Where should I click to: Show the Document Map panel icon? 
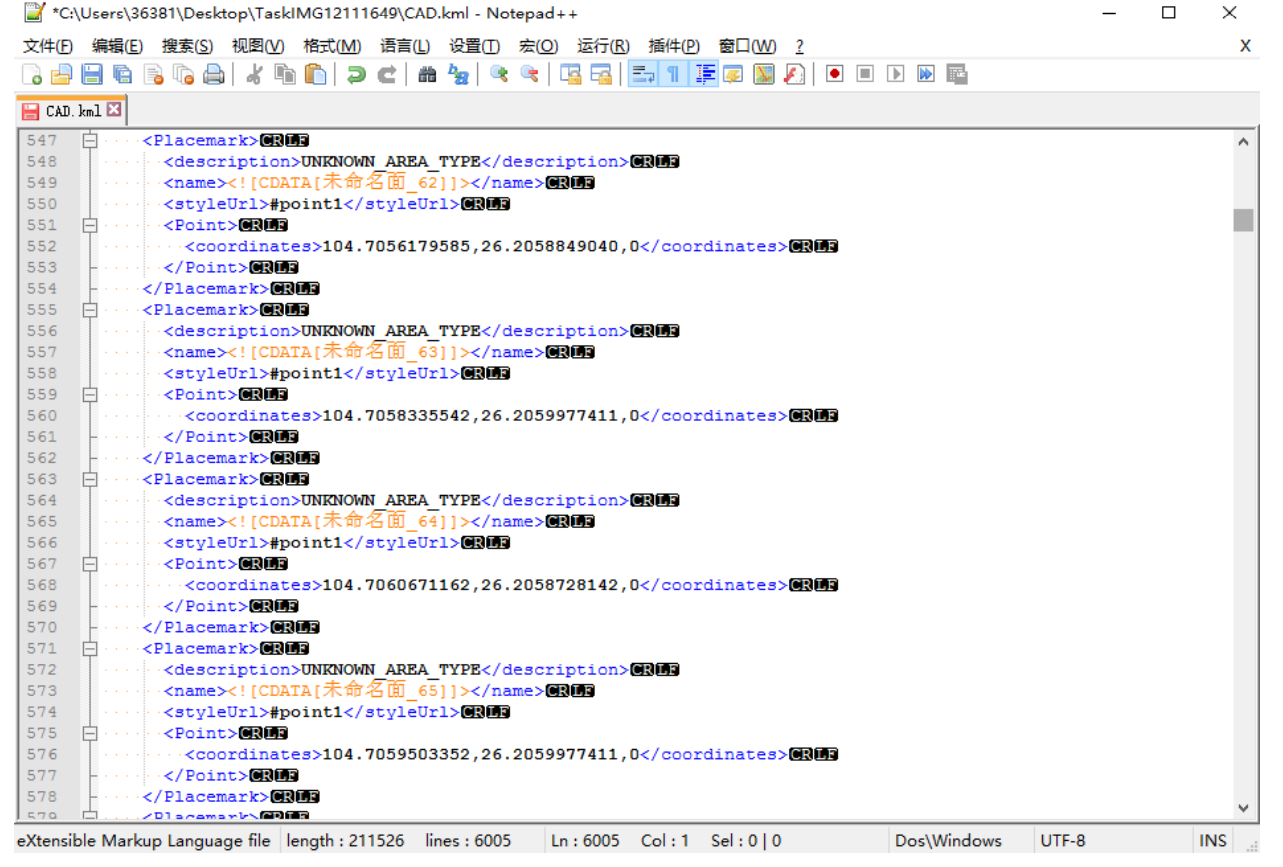[x=764, y=74]
